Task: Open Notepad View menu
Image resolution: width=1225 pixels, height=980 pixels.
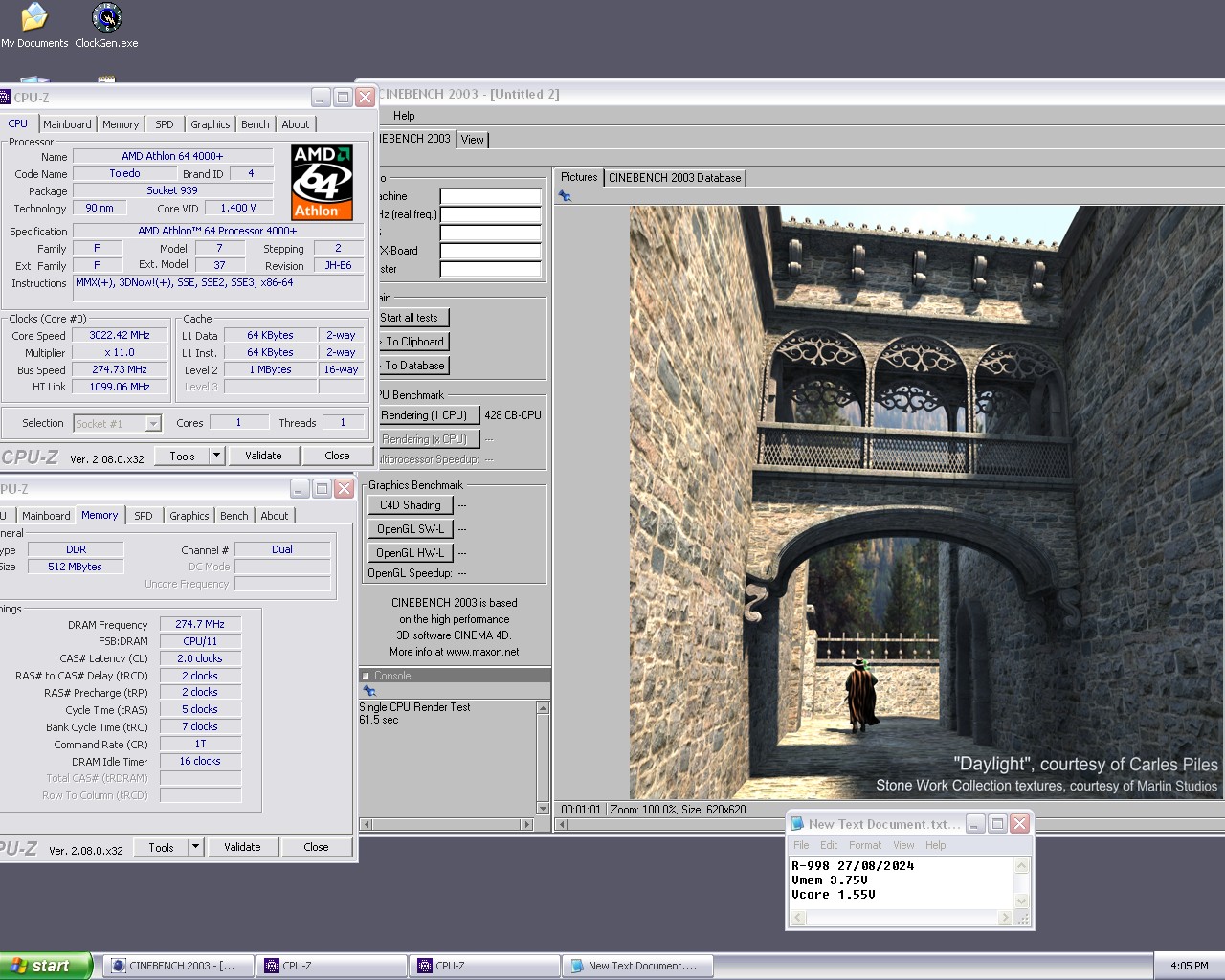Action: 903,845
